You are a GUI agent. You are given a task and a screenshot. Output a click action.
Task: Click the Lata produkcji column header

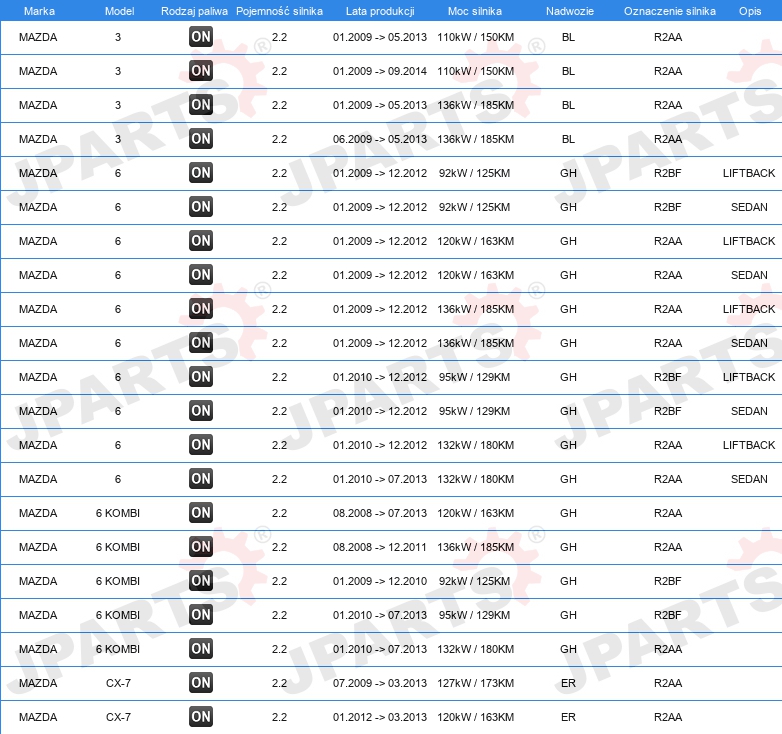pos(380,11)
